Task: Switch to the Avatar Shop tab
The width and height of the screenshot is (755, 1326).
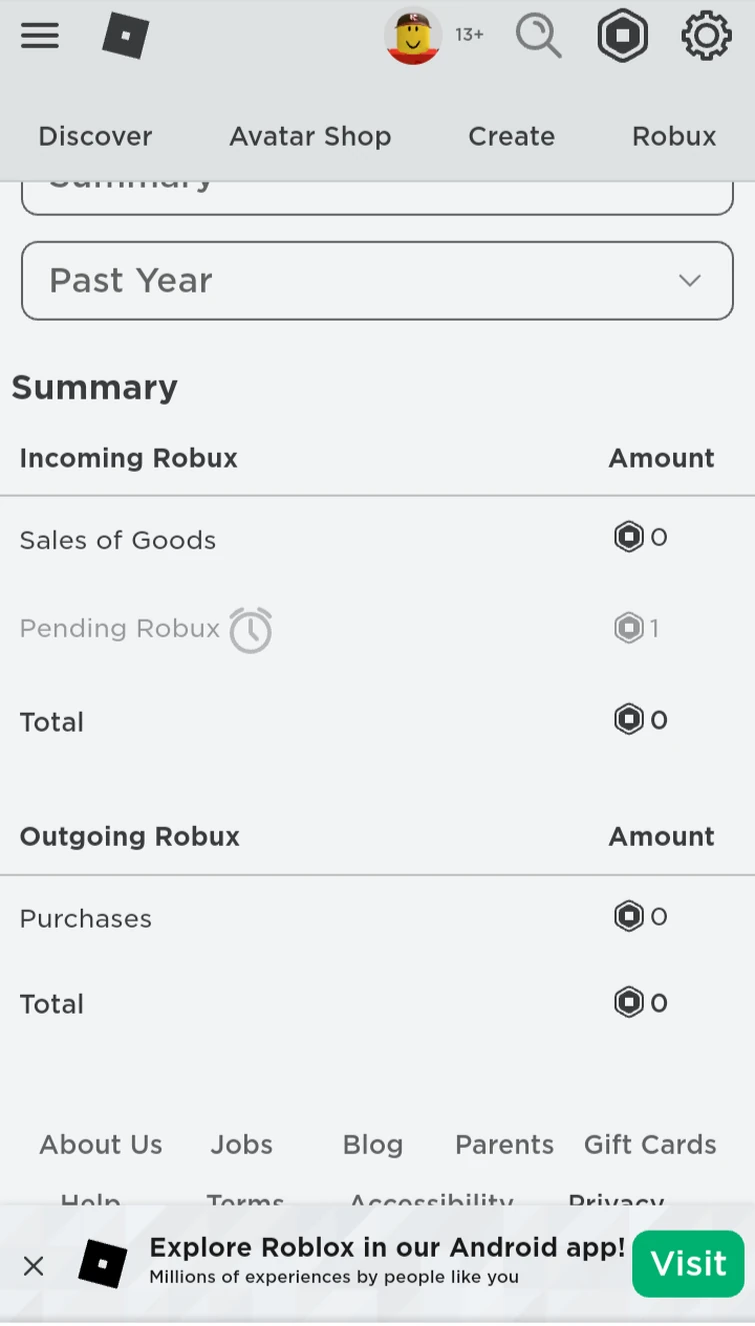Action: click(x=310, y=136)
